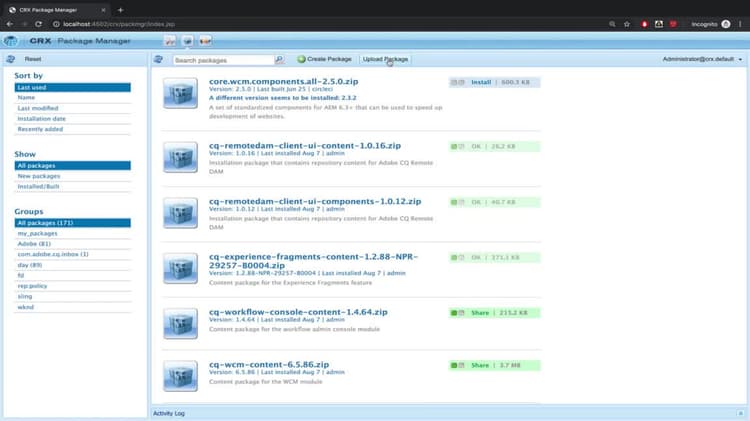Viewport: 750px width, 421px height.
Task: Open the browser three-dot menu
Action: [740, 24]
